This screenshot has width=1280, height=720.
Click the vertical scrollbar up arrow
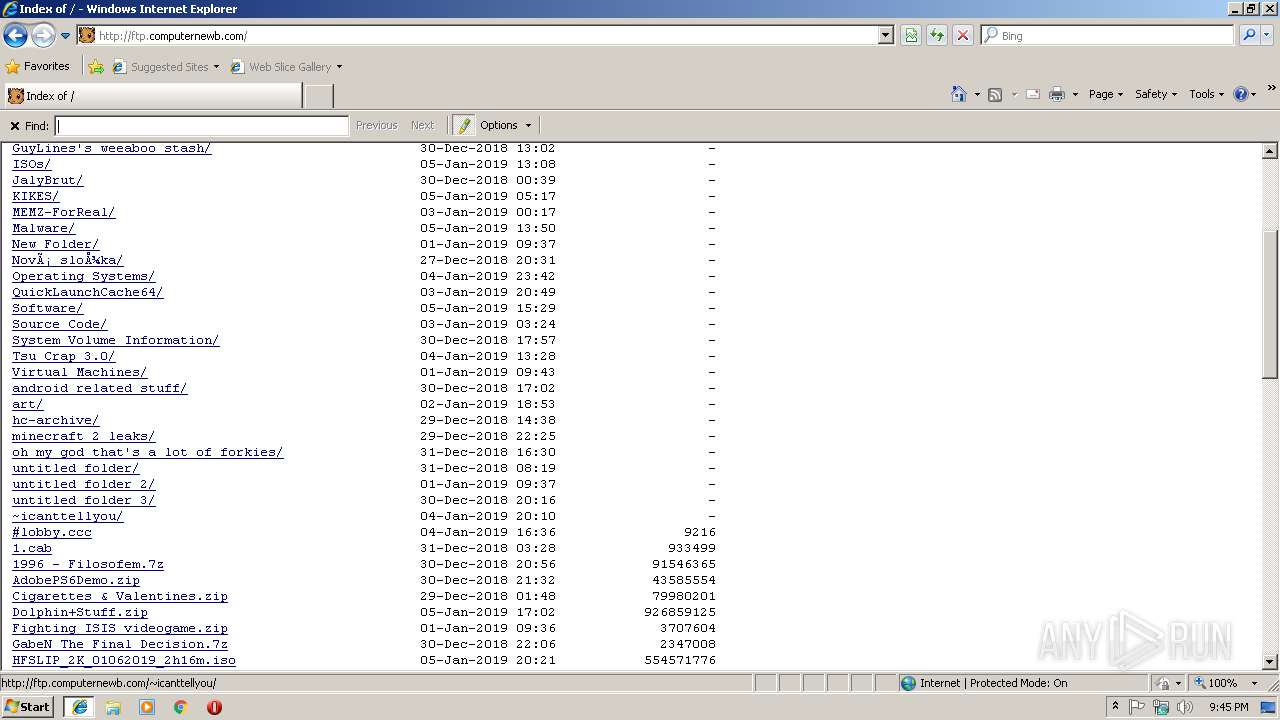1269,152
